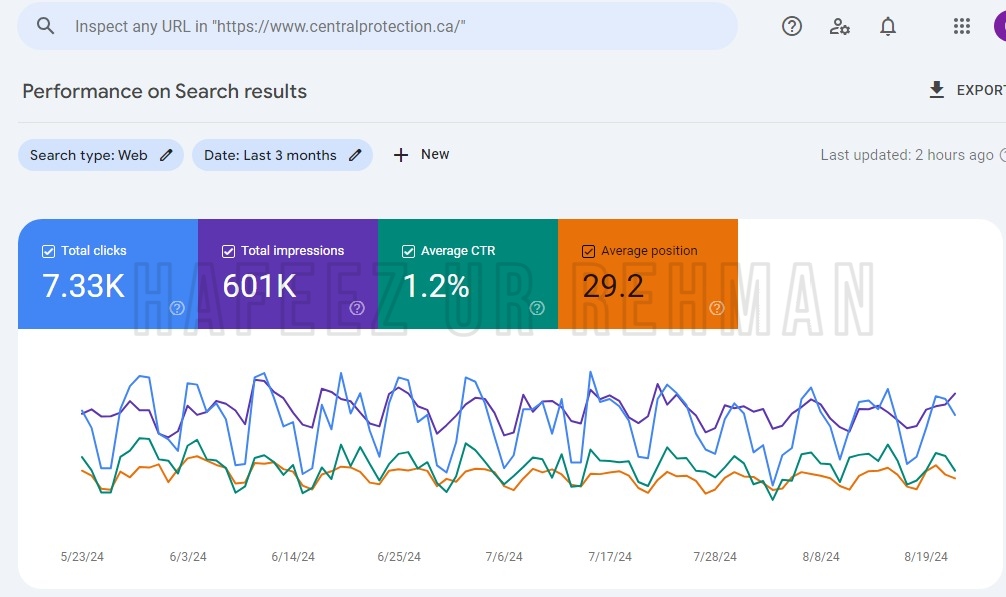Click the plus icon beside New
The height and width of the screenshot is (597, 1006).
401,155
